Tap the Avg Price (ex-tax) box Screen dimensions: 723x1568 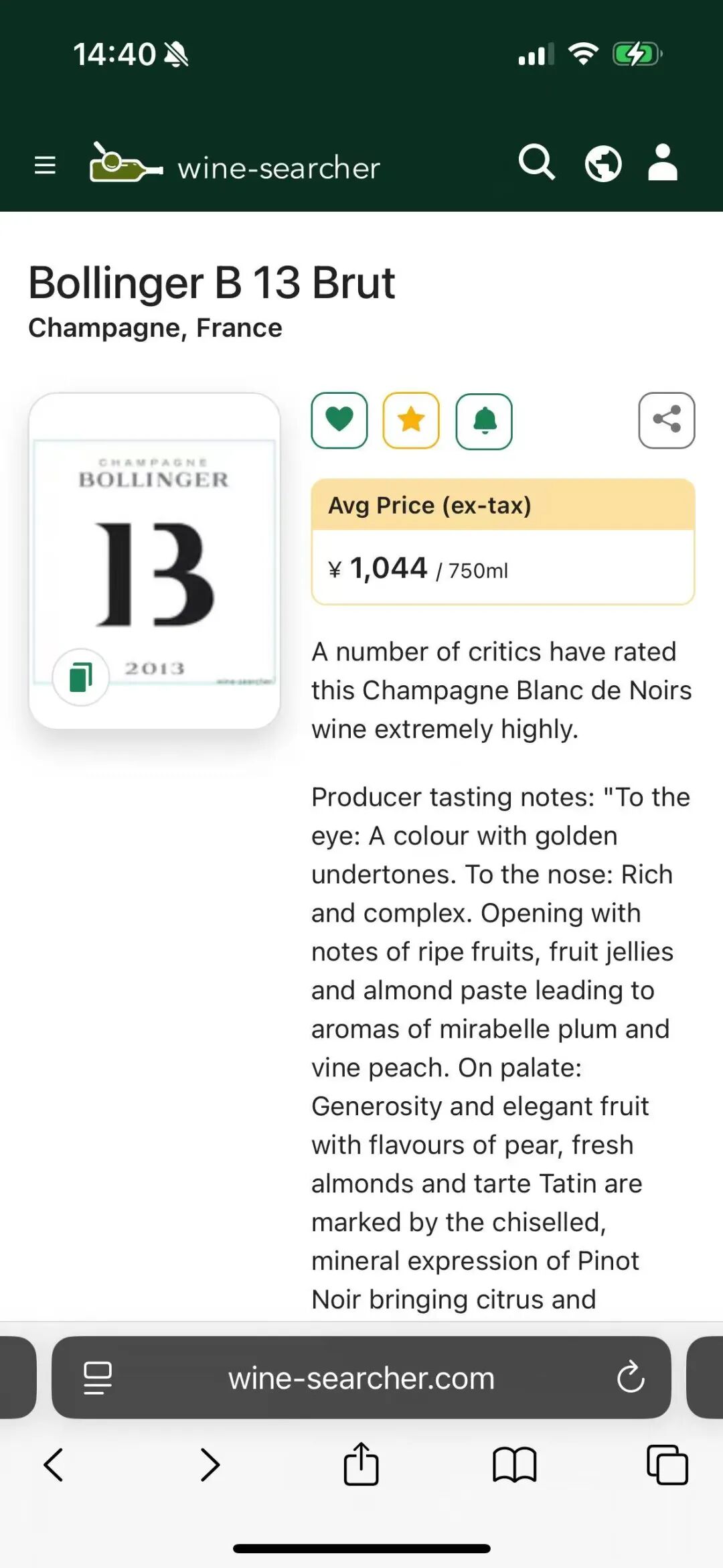click(503, 541)
